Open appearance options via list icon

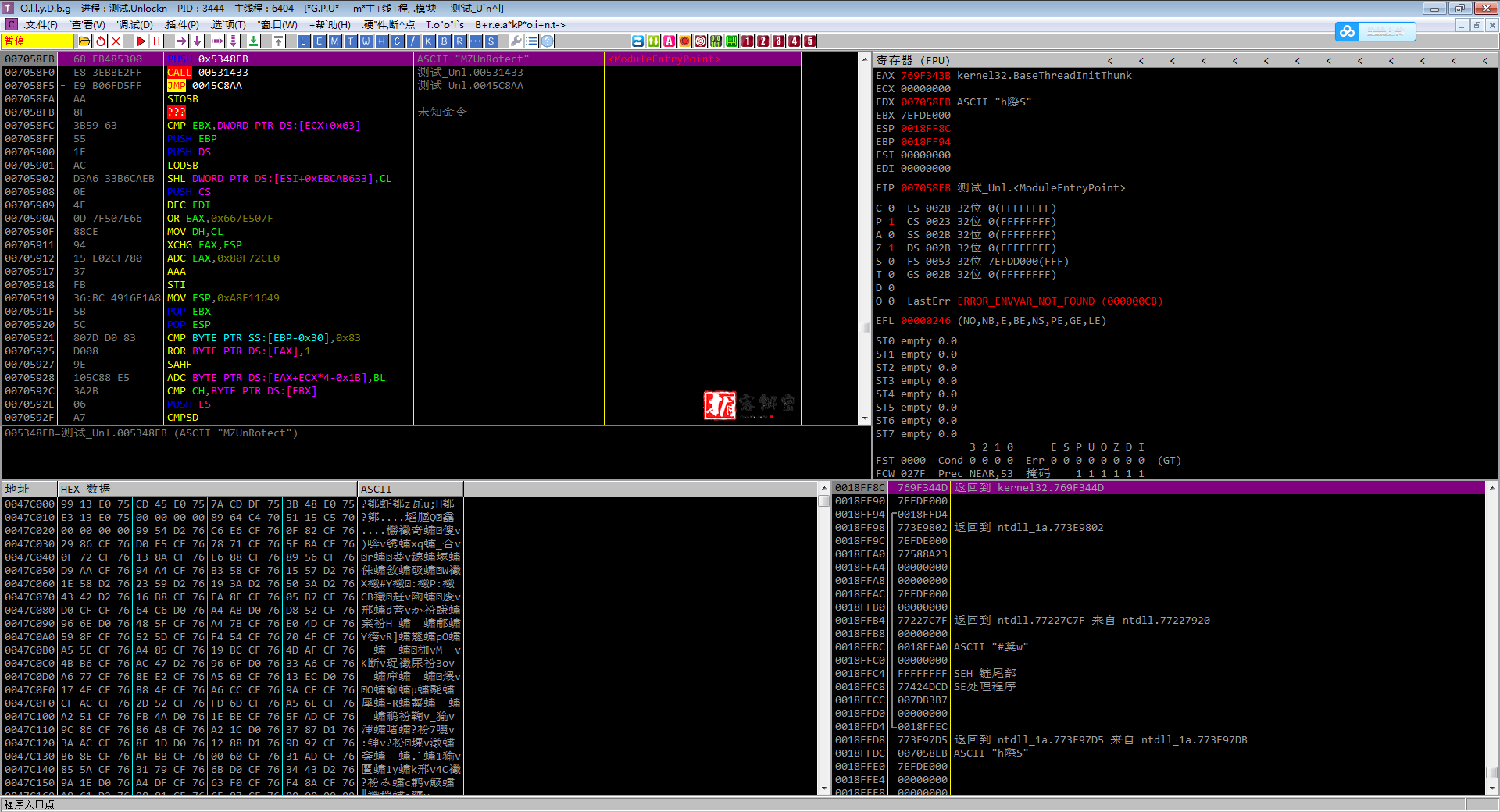click(x=532, y=41)
